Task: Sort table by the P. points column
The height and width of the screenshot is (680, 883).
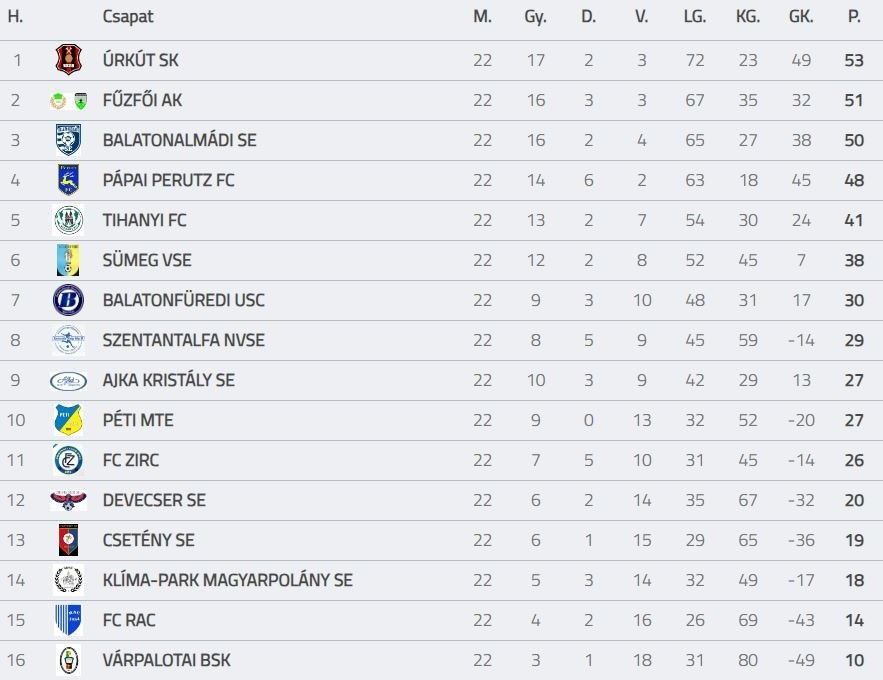Action: coord(853,17)
